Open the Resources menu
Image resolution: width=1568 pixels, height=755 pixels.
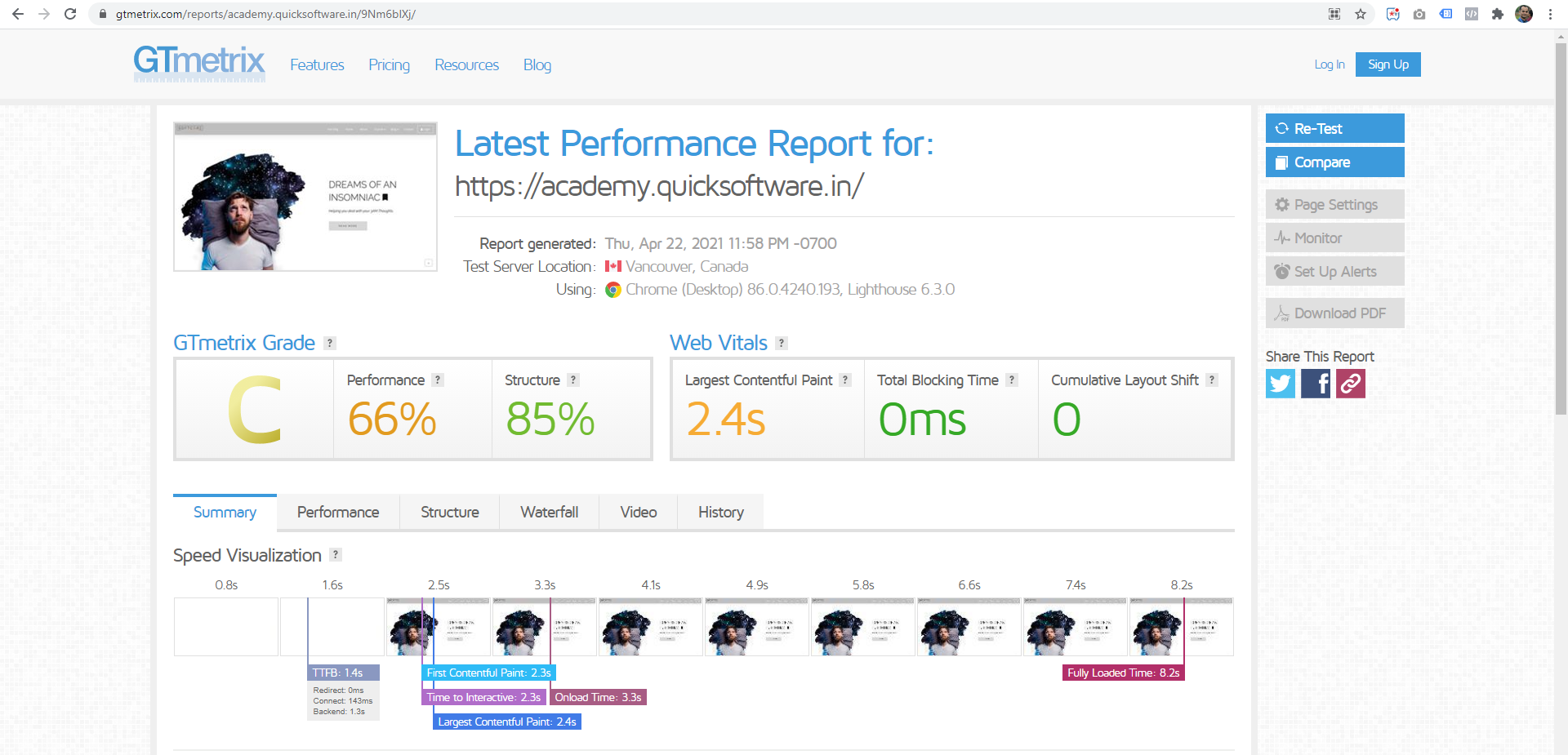[x=466, y=64]
